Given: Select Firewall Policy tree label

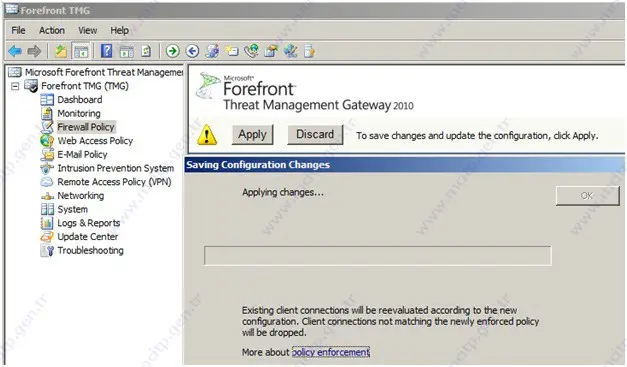Looking at the screenshot, I should (86, 127).
